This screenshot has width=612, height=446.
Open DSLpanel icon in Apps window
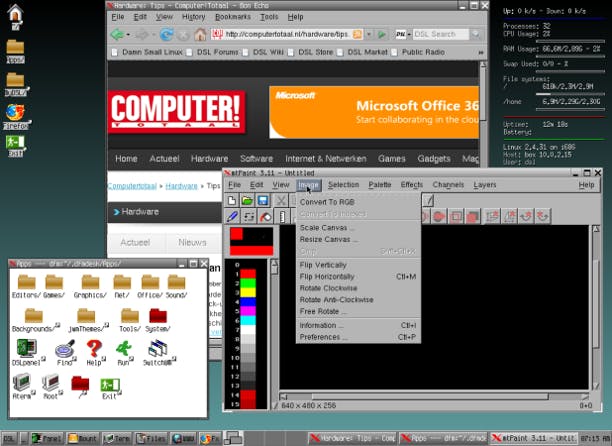click(27, 353)
